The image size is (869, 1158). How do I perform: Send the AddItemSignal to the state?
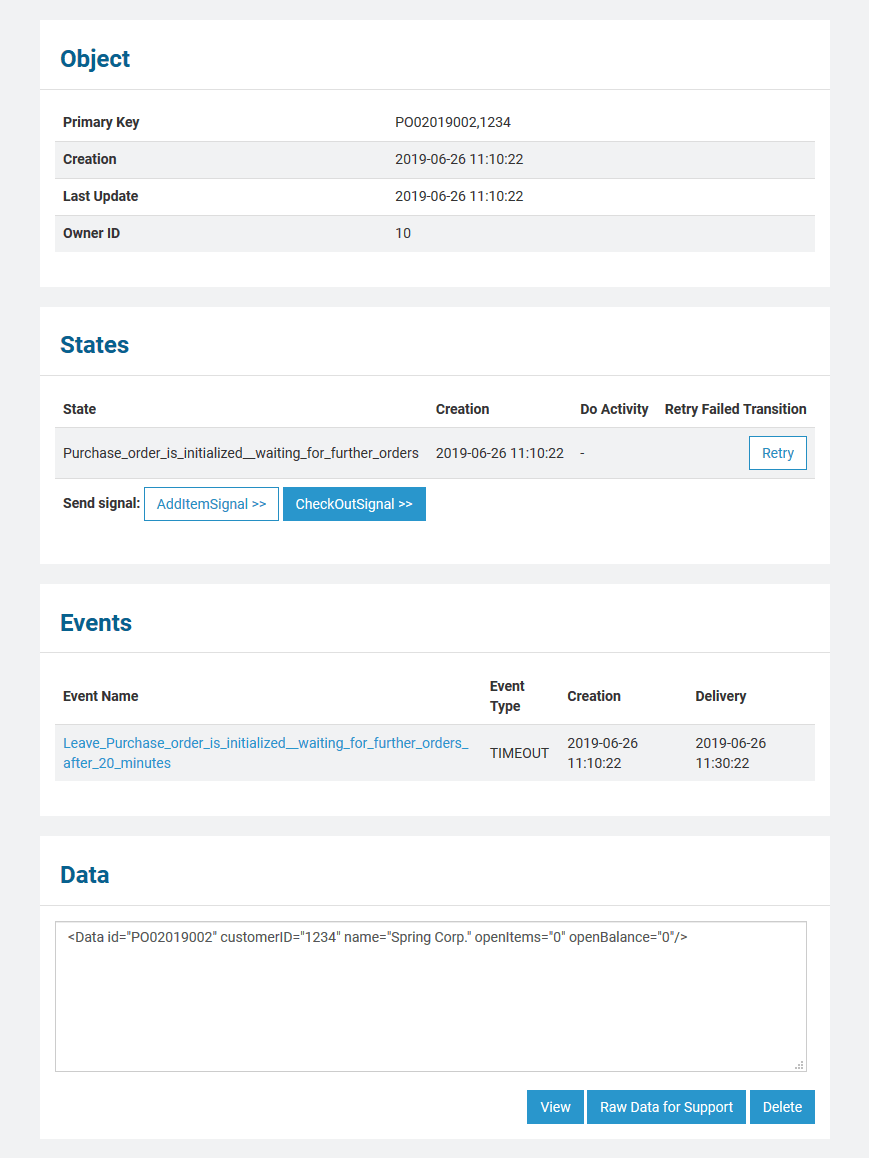tap(211, 503)
